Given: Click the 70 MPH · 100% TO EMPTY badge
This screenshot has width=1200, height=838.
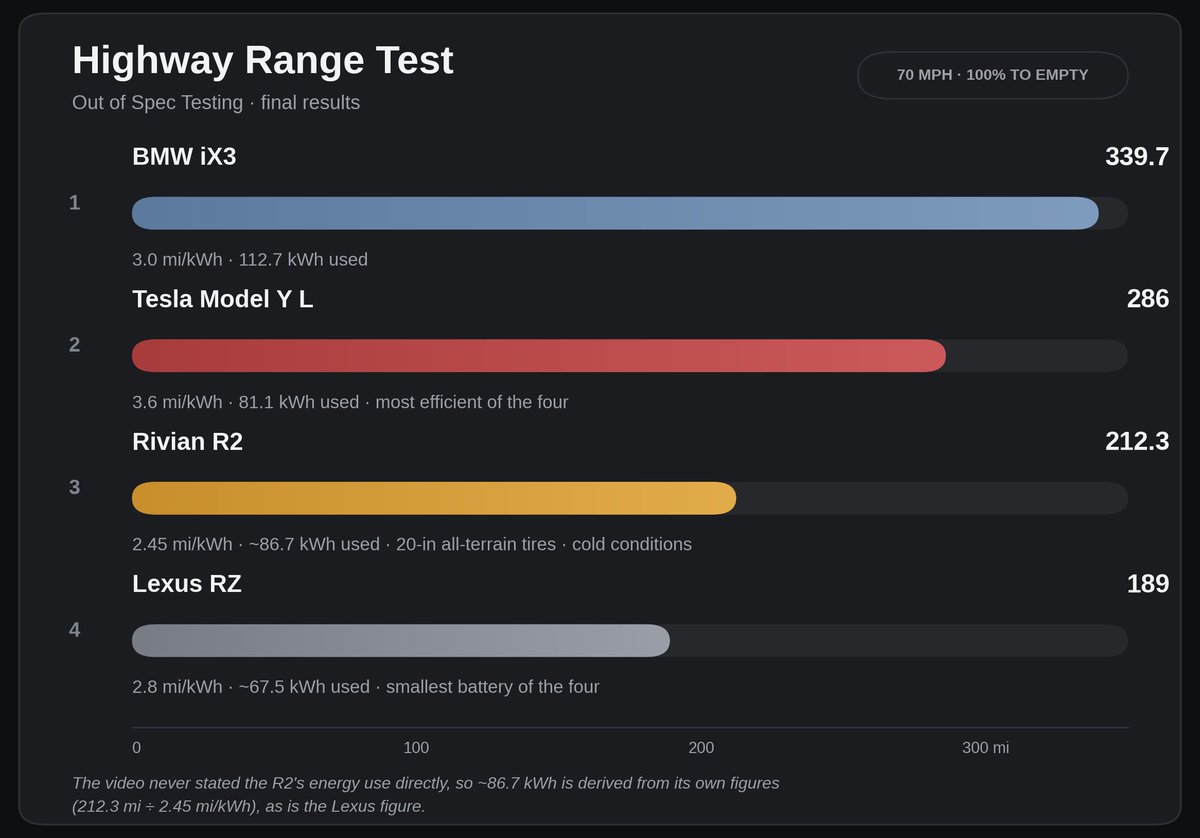Looking at the screenshot, I should pyautogui.click(x=992, y=75).
